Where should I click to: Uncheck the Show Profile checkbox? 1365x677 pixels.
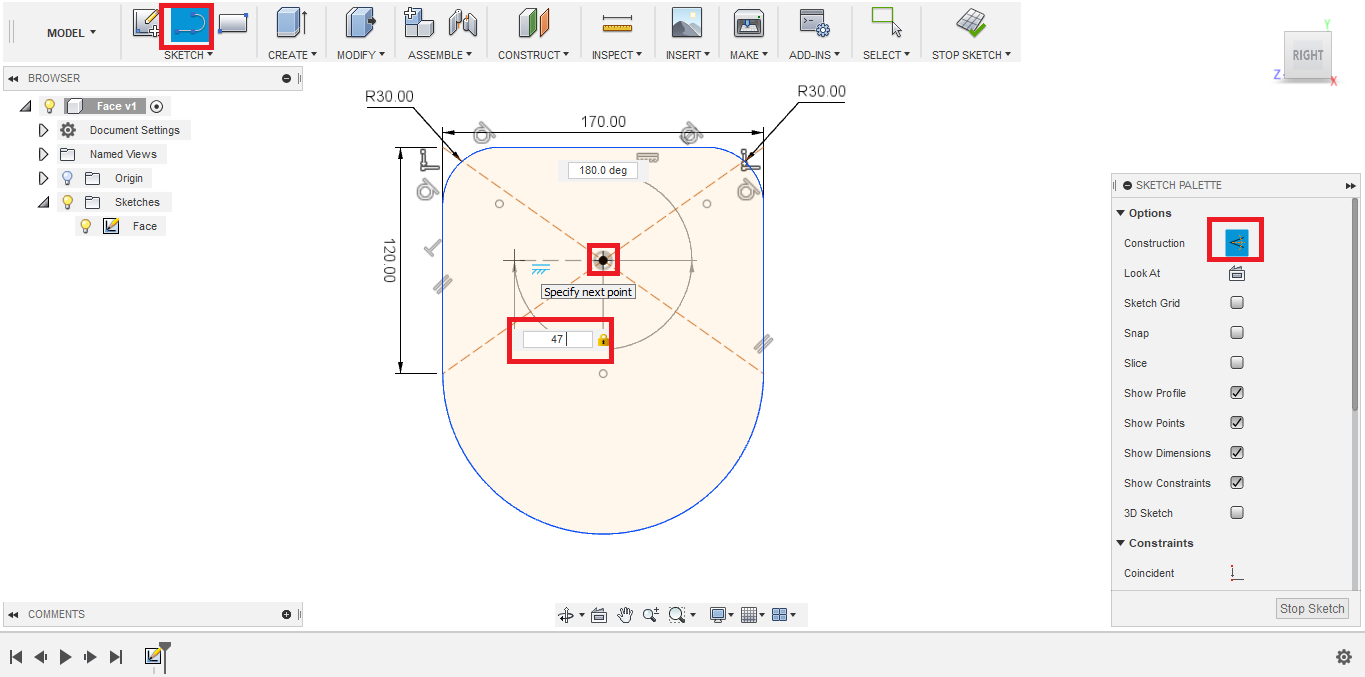pyautogui.click(x=1237, y=393)
